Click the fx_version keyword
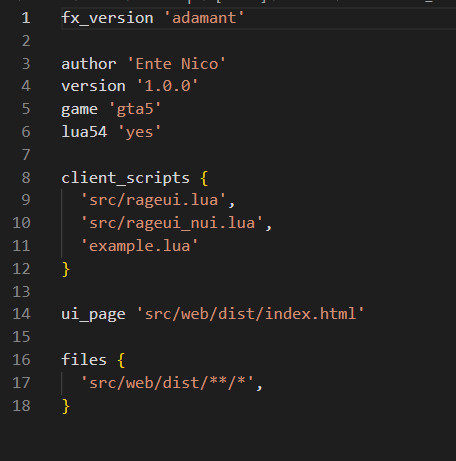This screenshot has height=461, width=456. click(x=107, y=18)
